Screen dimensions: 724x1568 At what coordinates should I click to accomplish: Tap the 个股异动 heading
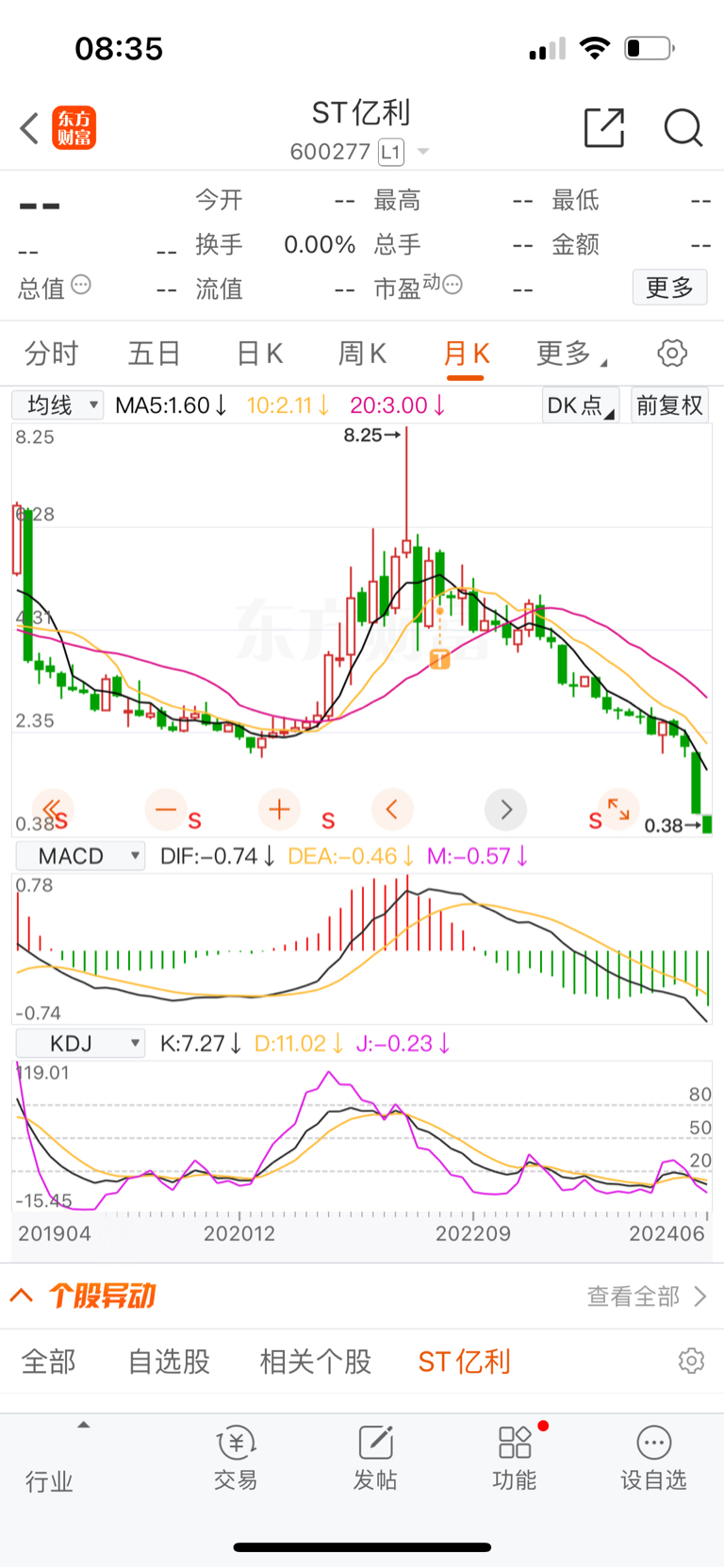coord(102,1296)
